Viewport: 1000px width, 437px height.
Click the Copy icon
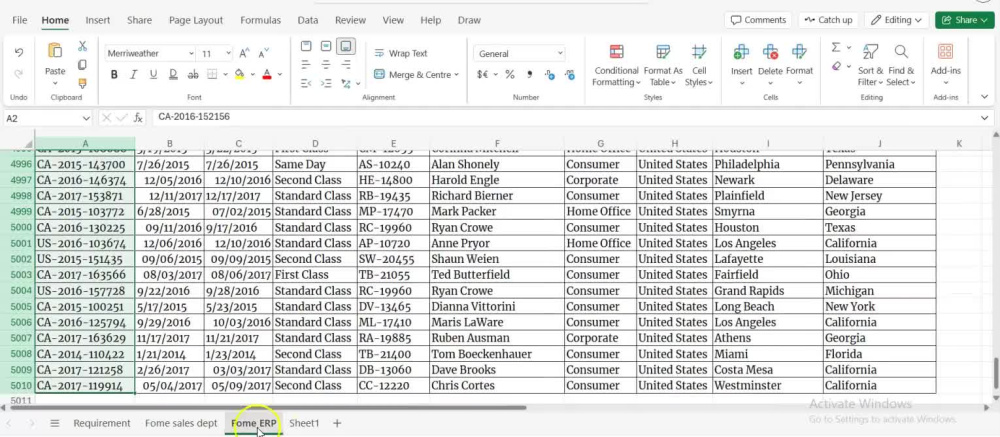click(82, 64)
